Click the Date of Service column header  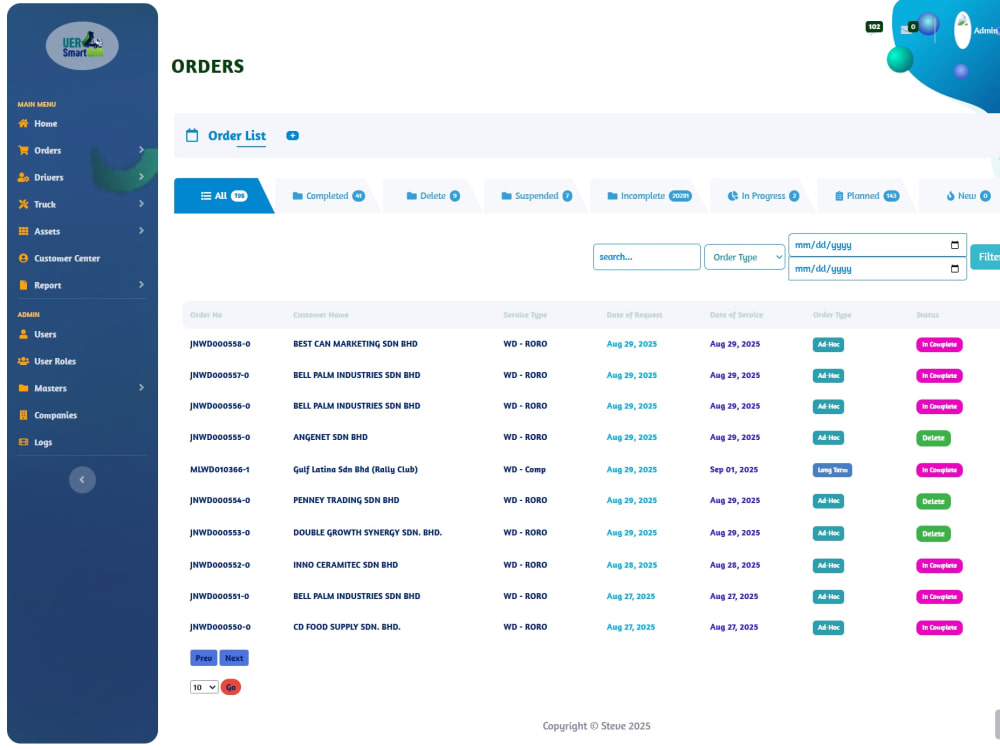point(736,315)
